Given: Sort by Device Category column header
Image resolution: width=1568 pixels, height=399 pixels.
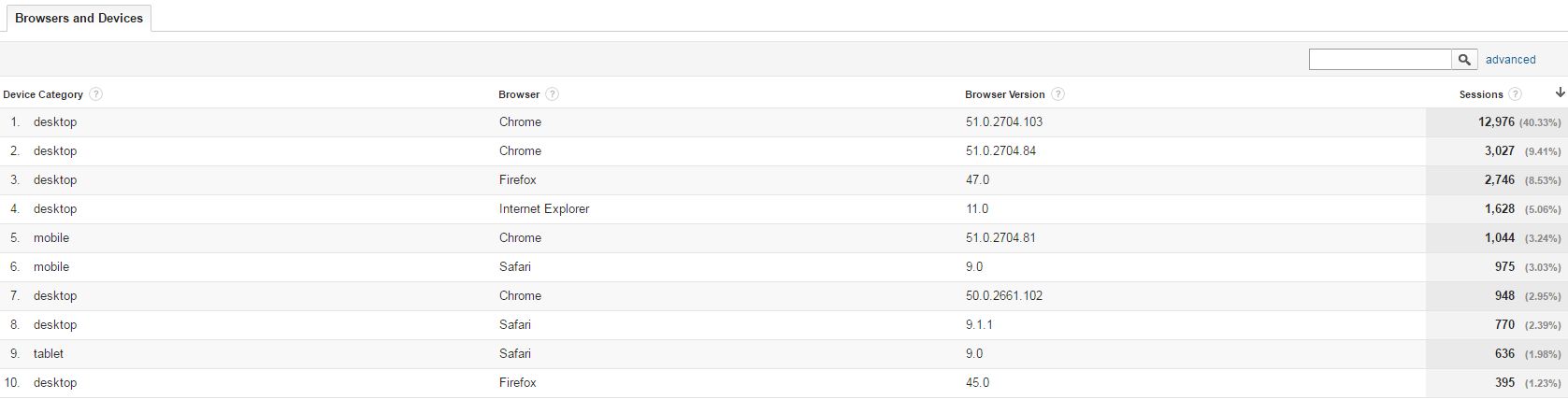Looking at the screenshot, I should click(x=43, y=94).
